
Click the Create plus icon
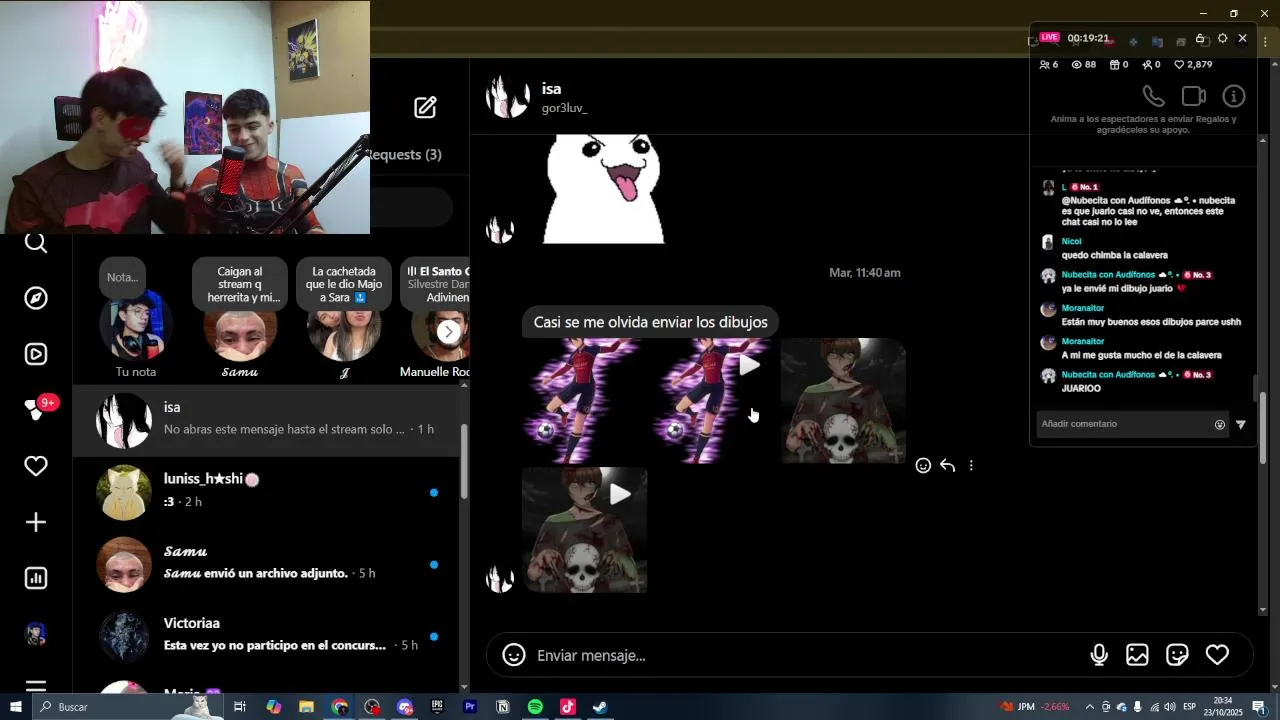coord(36,522)
